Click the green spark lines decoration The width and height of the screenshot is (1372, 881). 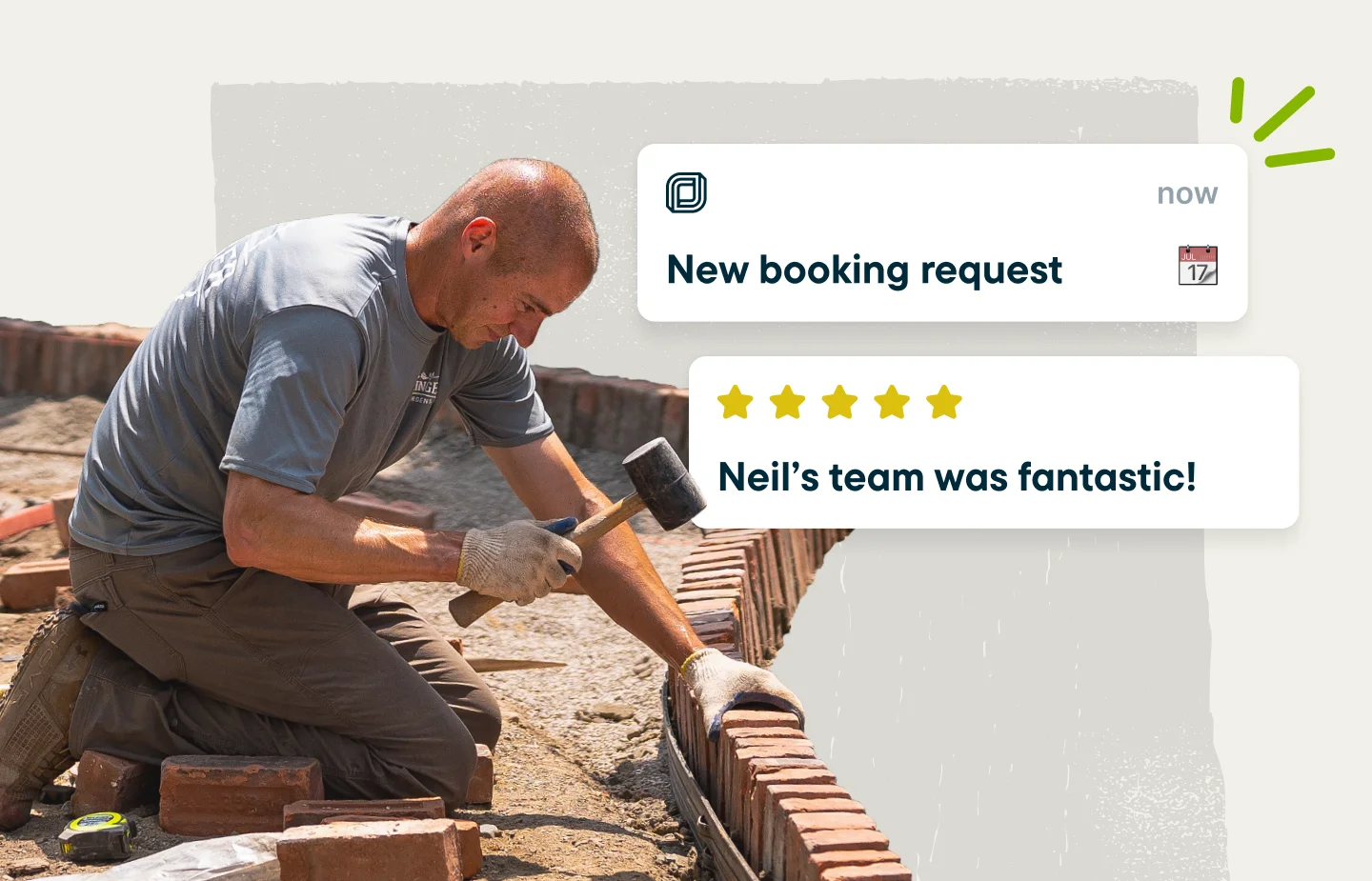click(x=1281, y=122)
